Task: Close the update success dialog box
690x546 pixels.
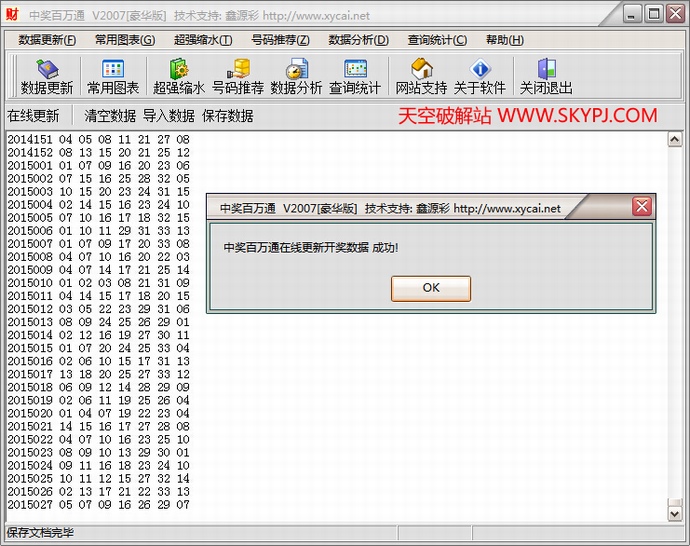Action: tap(642, 208)
